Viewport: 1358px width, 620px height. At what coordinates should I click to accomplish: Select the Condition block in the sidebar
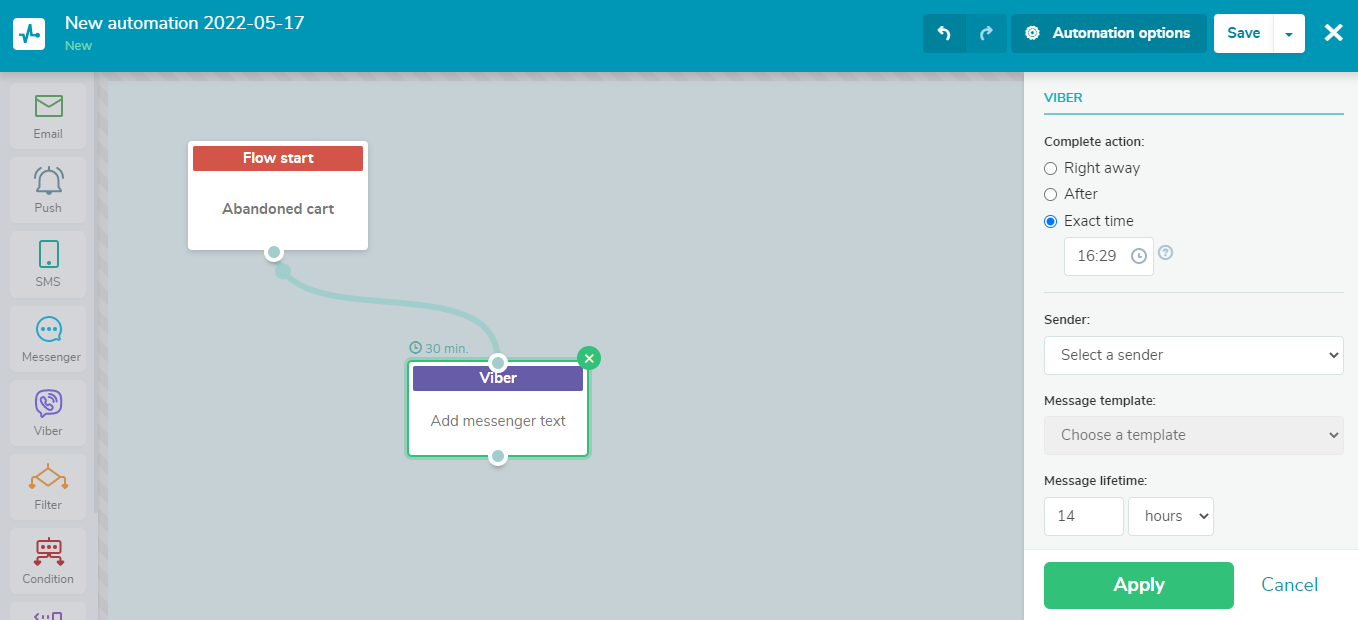47,559
